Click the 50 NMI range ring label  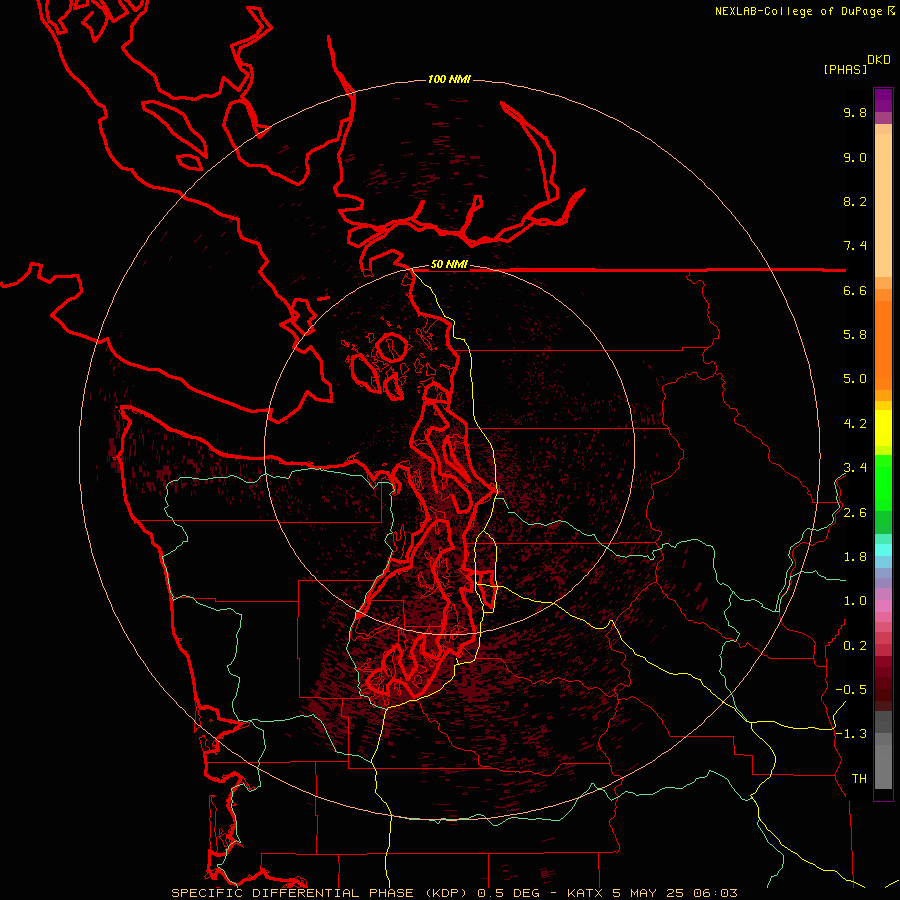click(x=449, y=265)
